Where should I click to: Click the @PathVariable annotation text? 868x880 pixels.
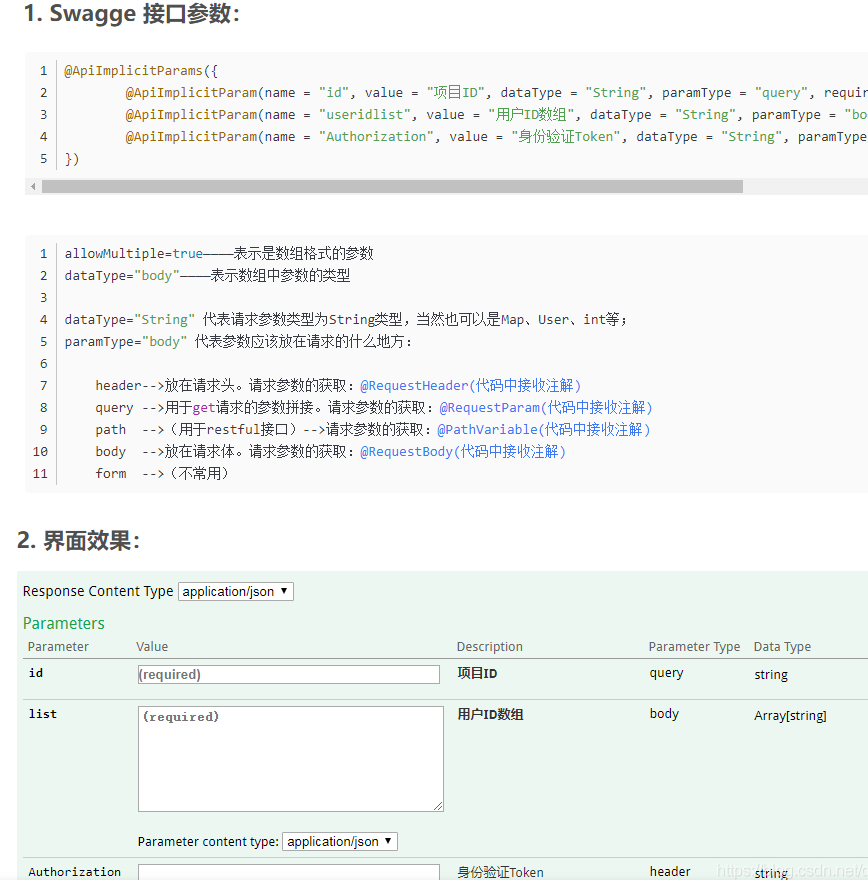543,429
